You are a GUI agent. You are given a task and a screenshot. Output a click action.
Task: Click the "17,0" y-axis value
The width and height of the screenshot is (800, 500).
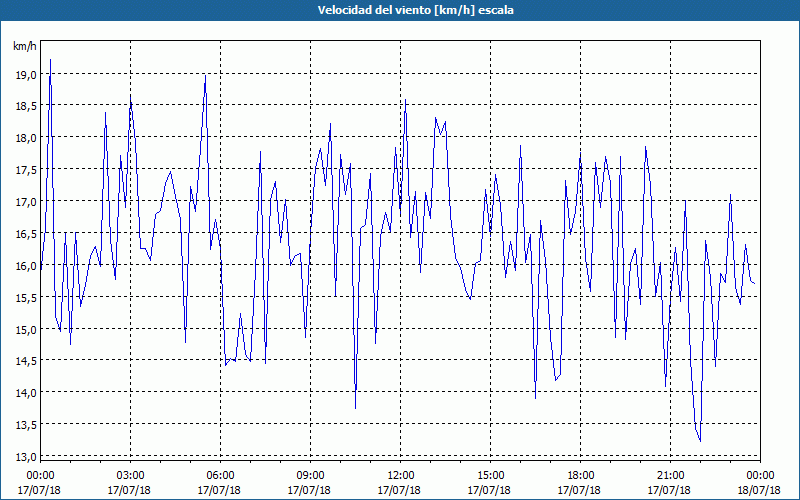tap(27, 202)
